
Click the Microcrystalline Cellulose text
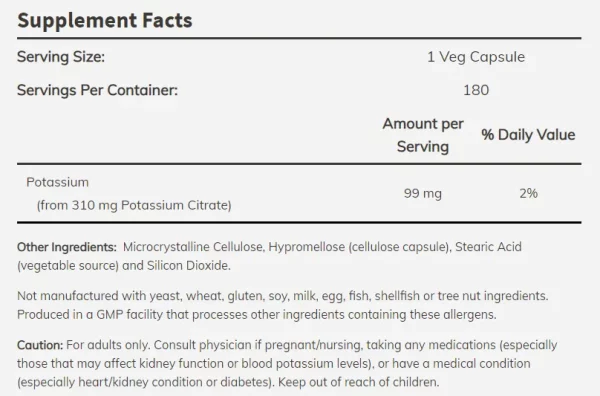[x=194, y=247]
